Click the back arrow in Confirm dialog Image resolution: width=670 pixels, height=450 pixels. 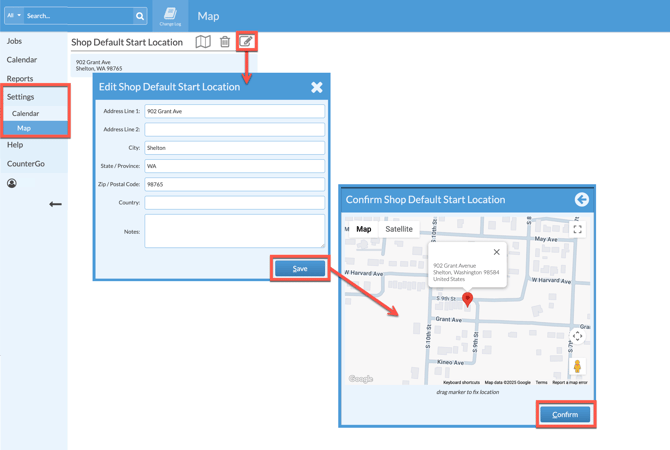(x=582, y=200)
